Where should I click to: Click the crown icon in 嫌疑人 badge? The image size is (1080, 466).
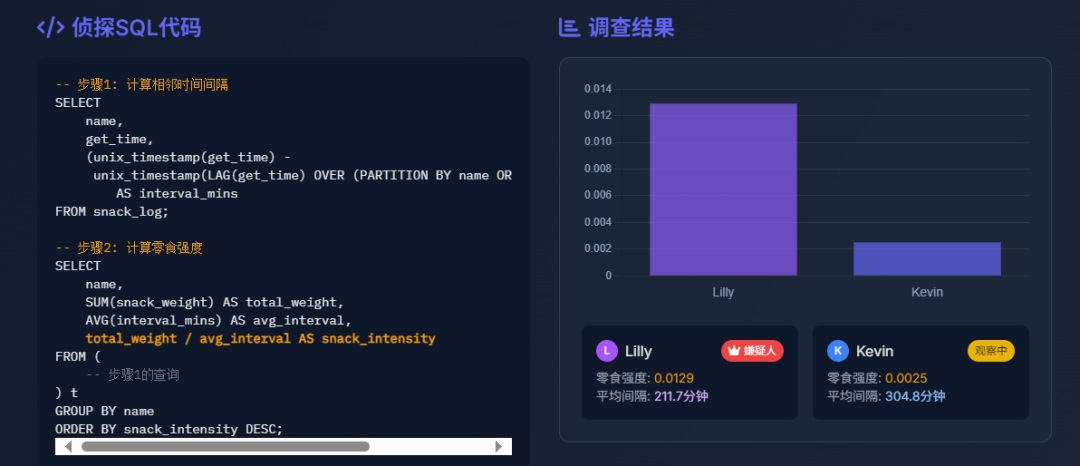pos(734,351)
